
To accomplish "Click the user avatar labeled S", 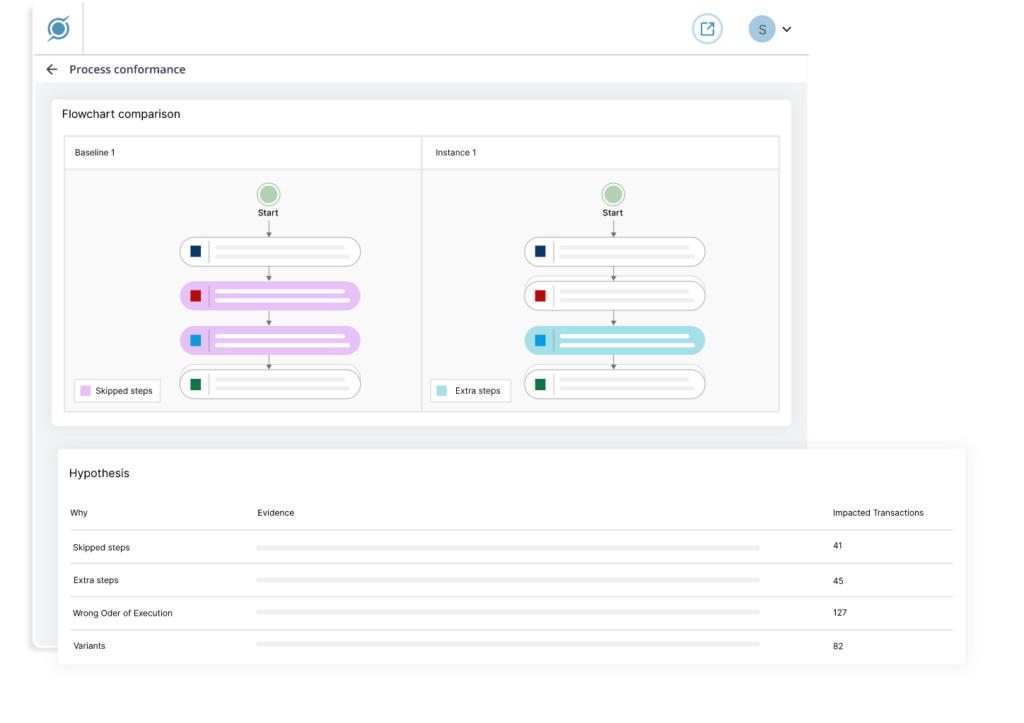I will 762,29.
